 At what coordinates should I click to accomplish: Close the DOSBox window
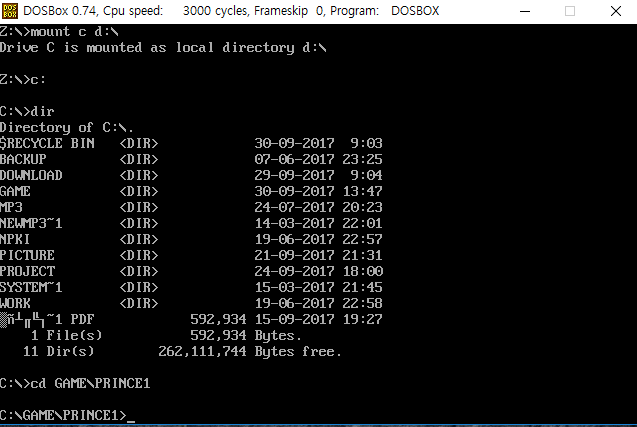(616, 11)
